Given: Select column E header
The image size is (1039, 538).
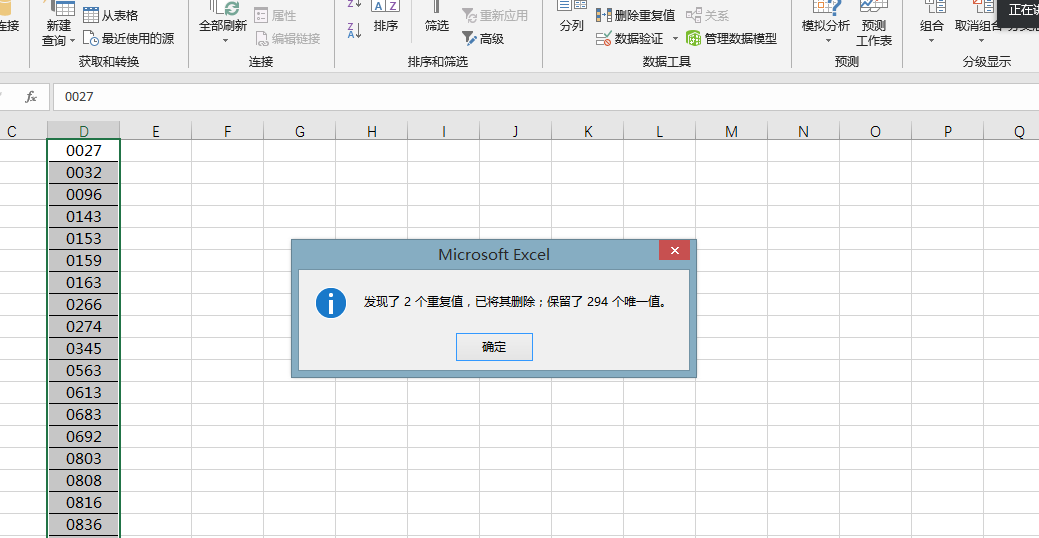Looking at the screenshot, I should coord(156,131).
